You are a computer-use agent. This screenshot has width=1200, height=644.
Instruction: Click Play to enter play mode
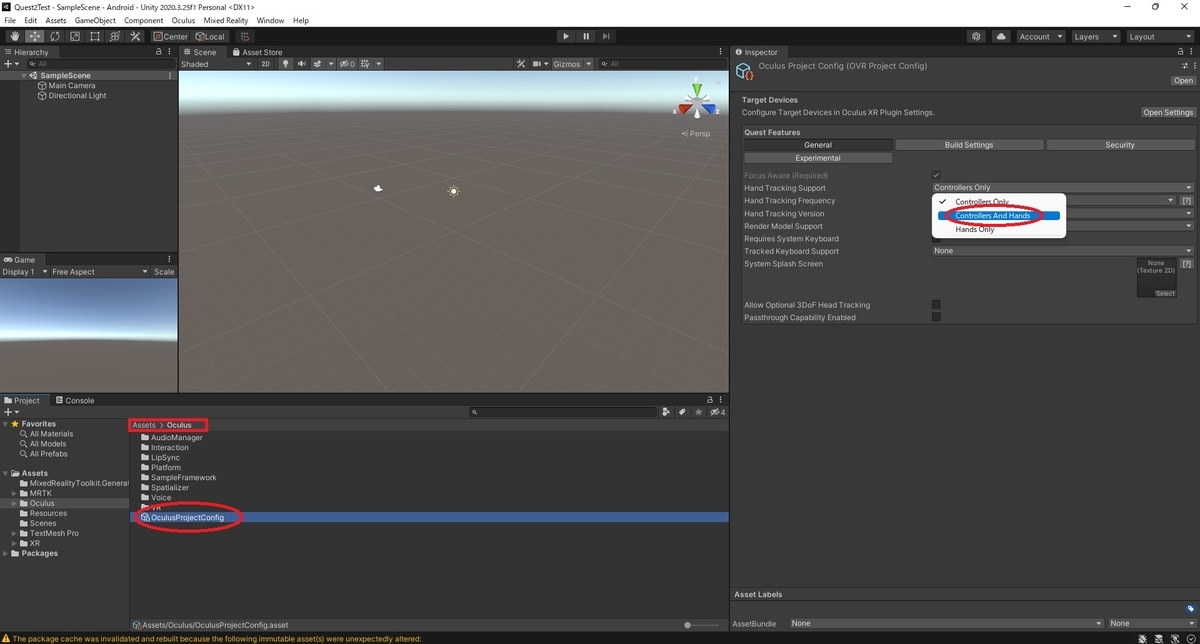[x=565, y=36]
